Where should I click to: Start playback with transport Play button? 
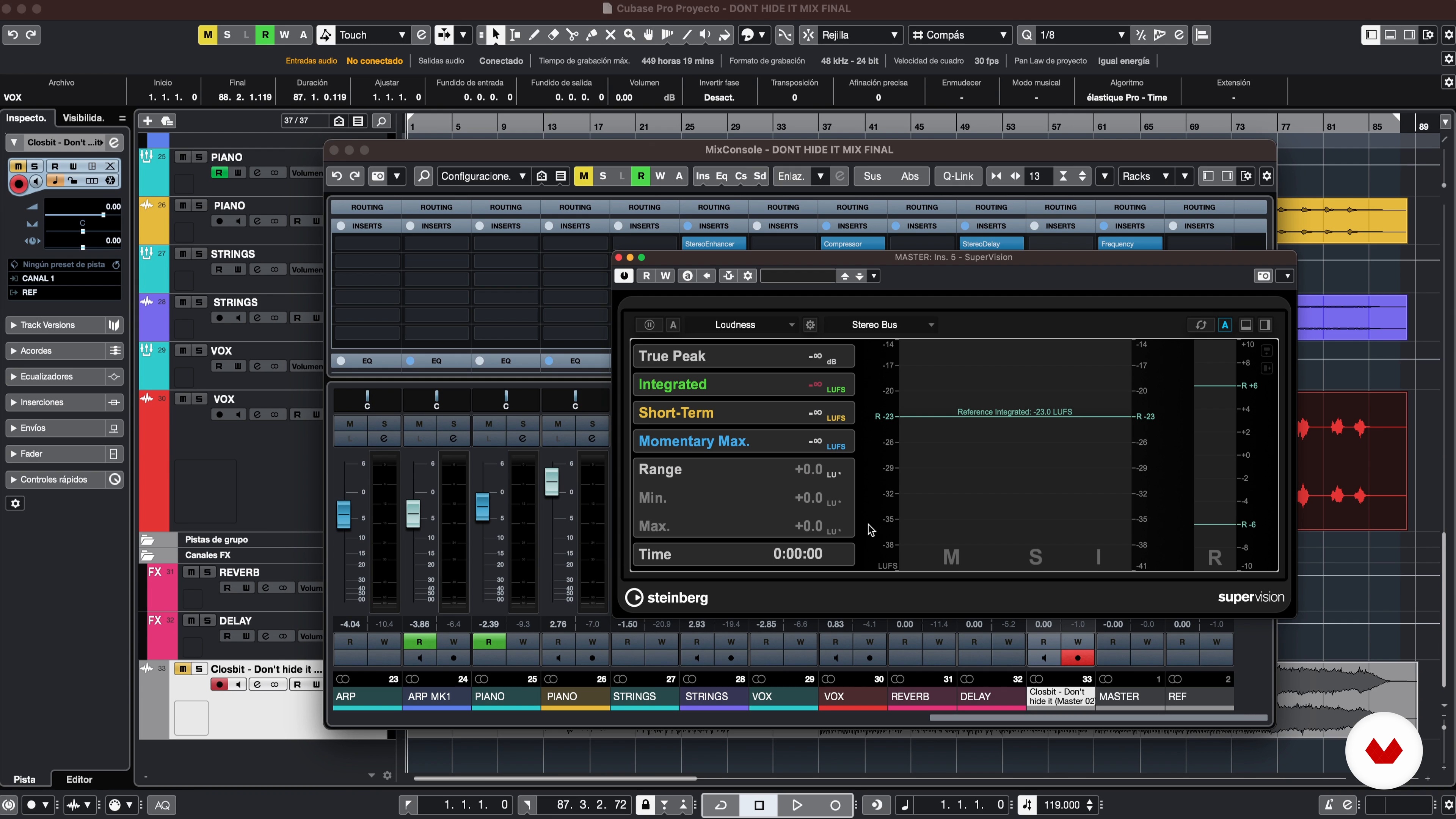(797, 805)
